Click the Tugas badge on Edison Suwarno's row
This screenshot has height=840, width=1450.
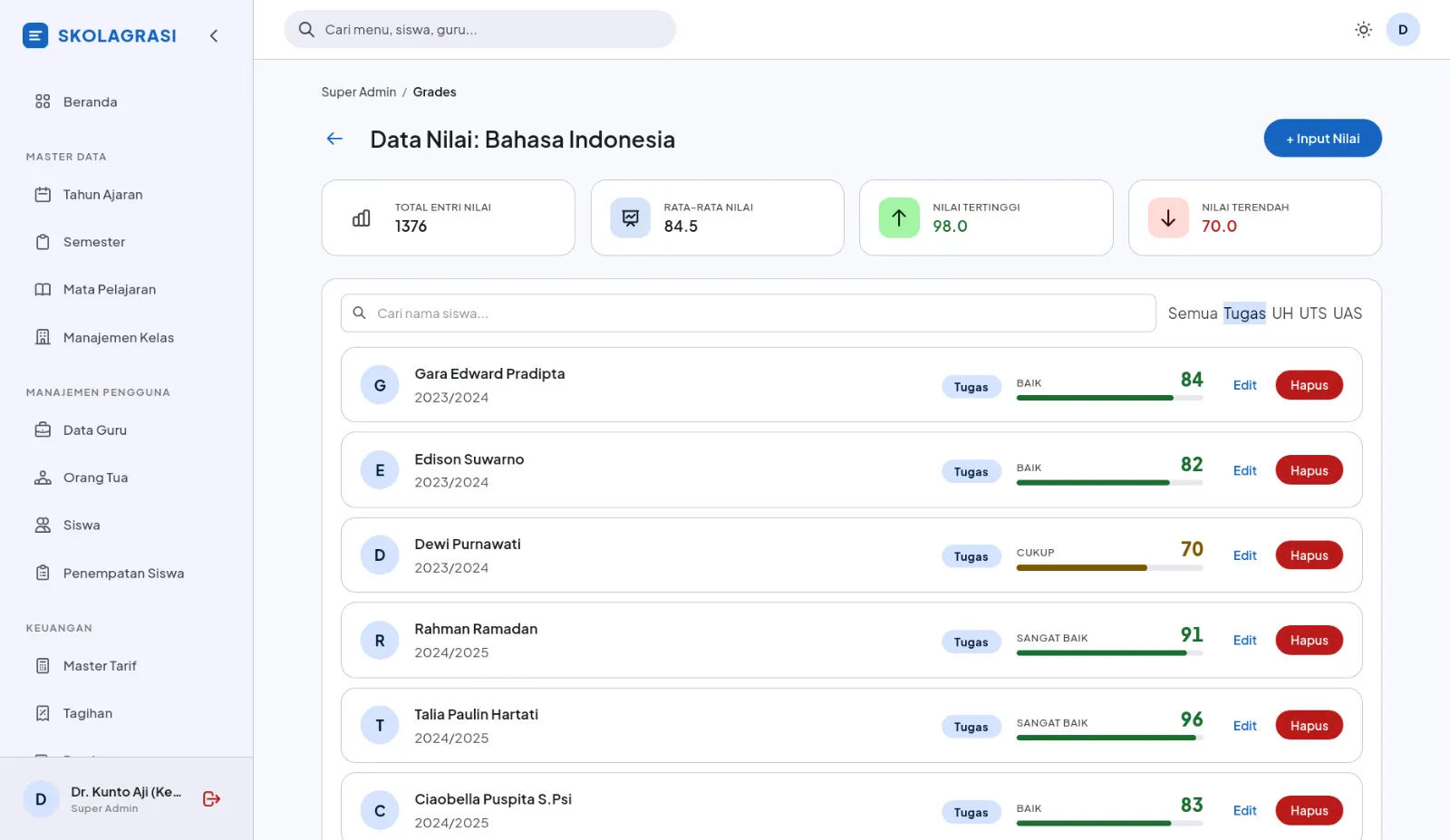[x=971, y=472]
